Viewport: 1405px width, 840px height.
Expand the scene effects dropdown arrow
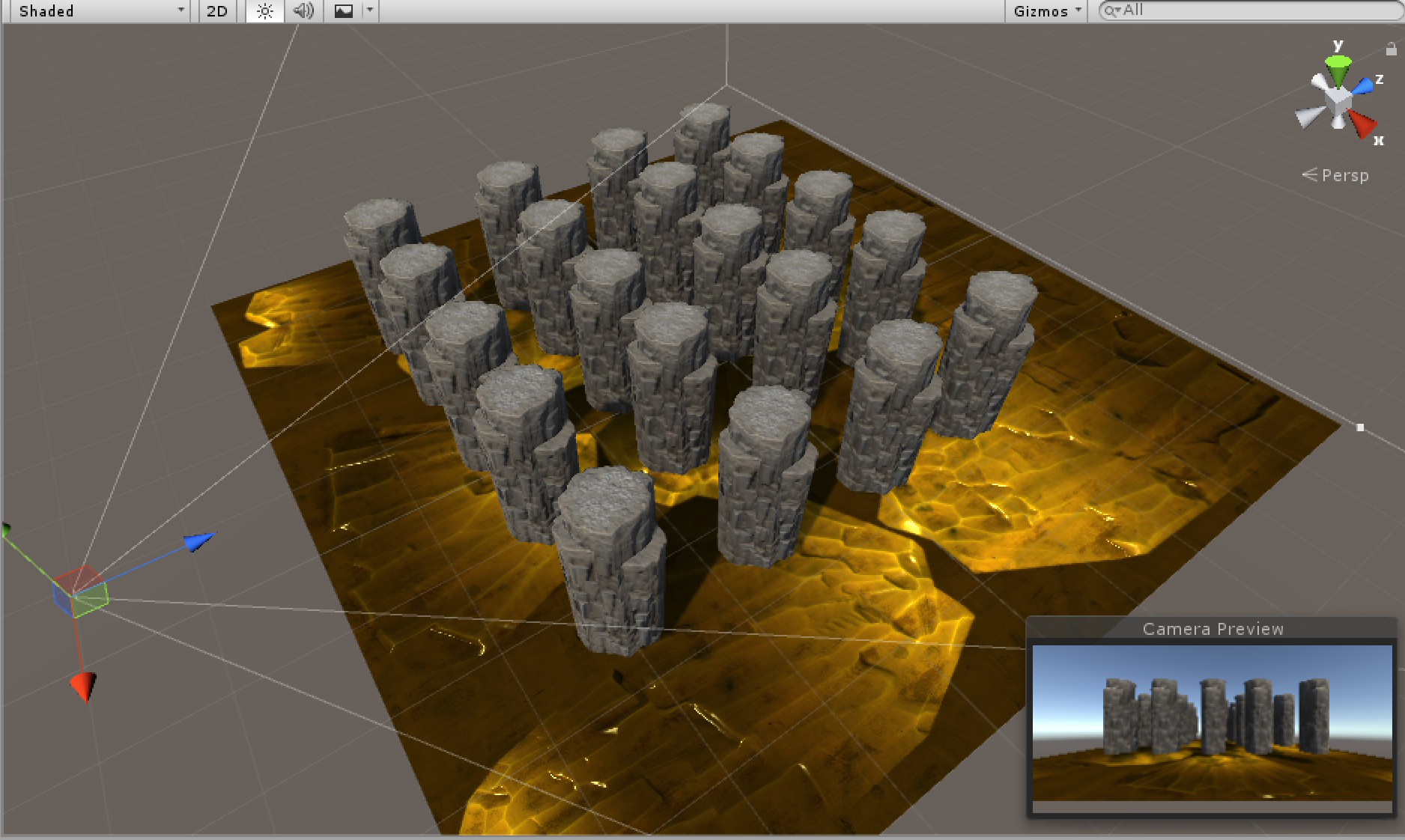369,10
